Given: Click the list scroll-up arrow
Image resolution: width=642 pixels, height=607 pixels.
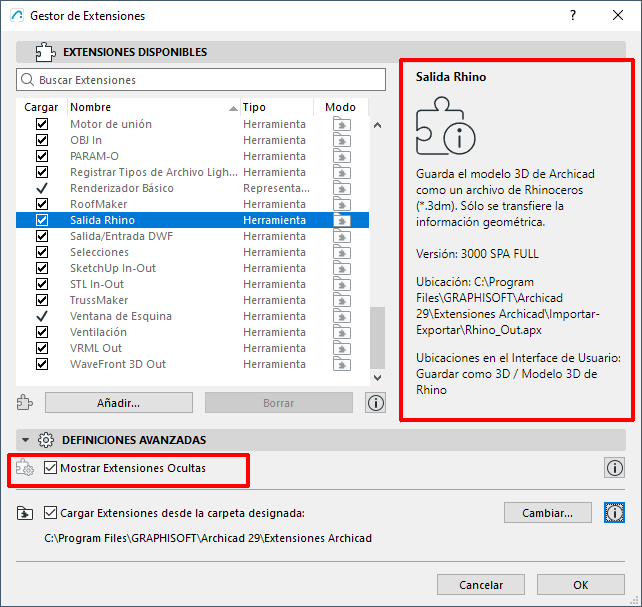Looking at the screenshot, I should pyautogui.click(x=378, y=125).
